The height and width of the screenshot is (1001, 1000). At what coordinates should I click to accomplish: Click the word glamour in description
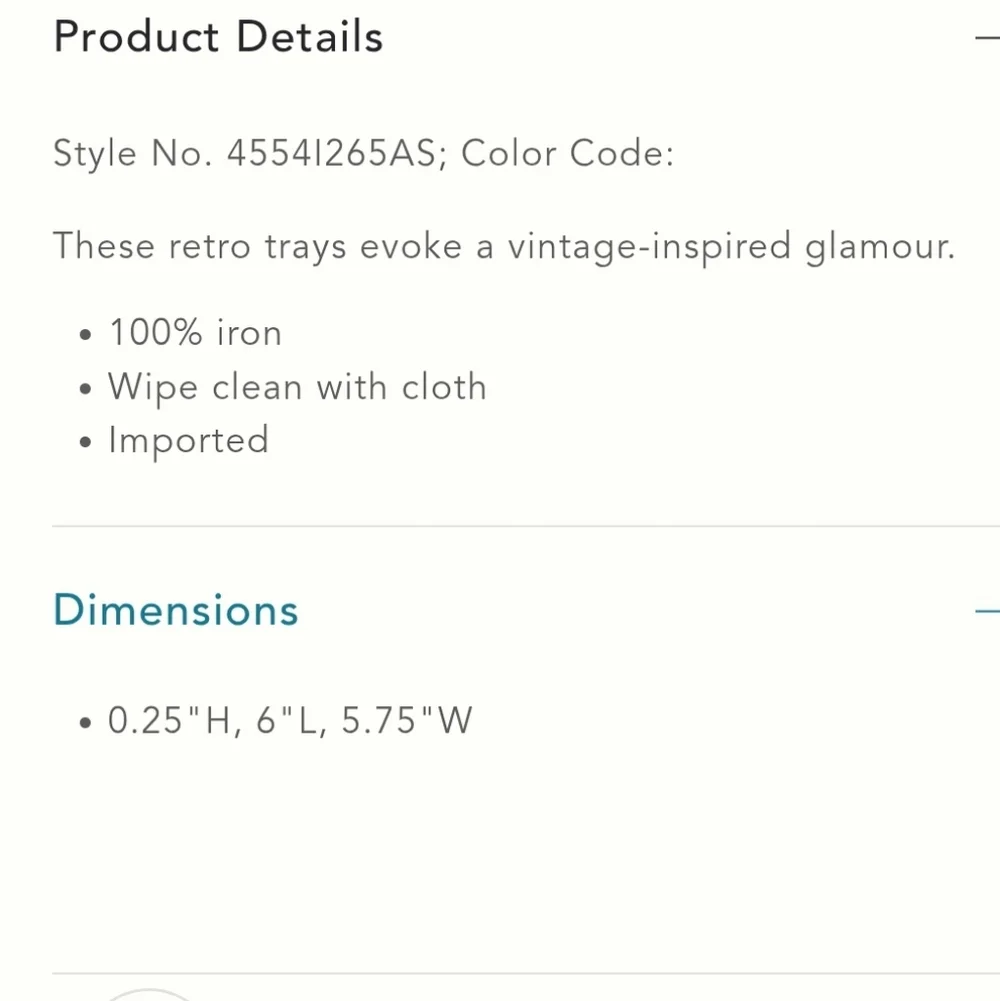tap(879, 247)
